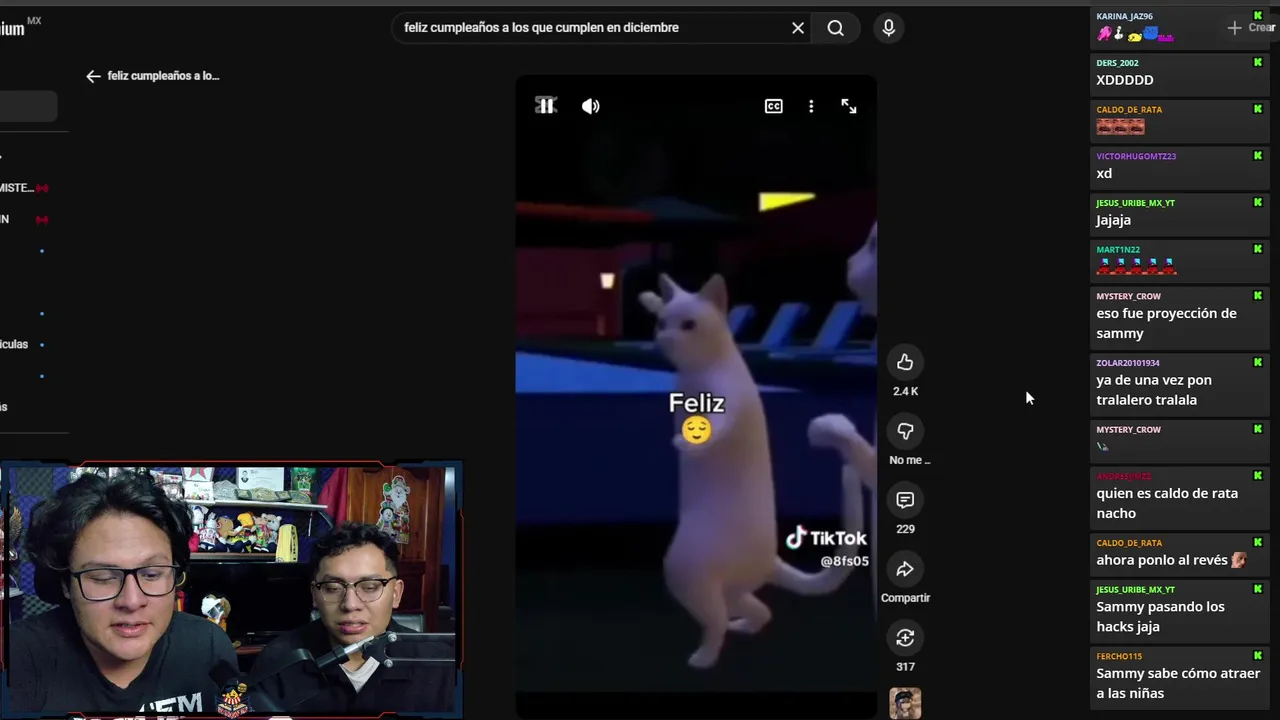Click the green badge on FERCHO115 message
The height and width of the screenshot is (720, 1280).
coord(1258,656)
